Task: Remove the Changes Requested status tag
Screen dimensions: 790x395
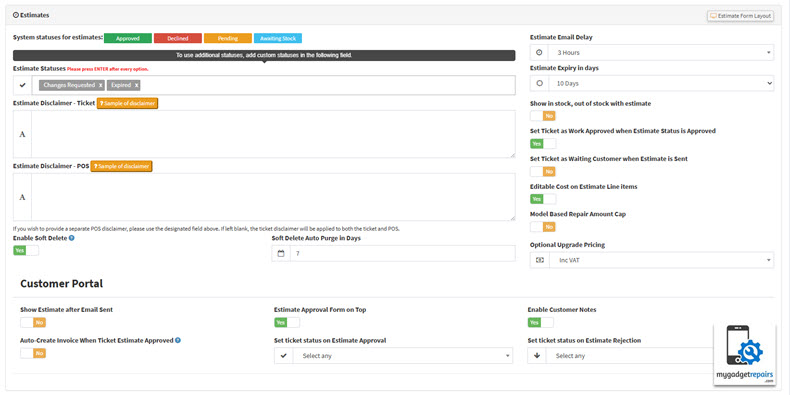Action: (x=101, y=86)
